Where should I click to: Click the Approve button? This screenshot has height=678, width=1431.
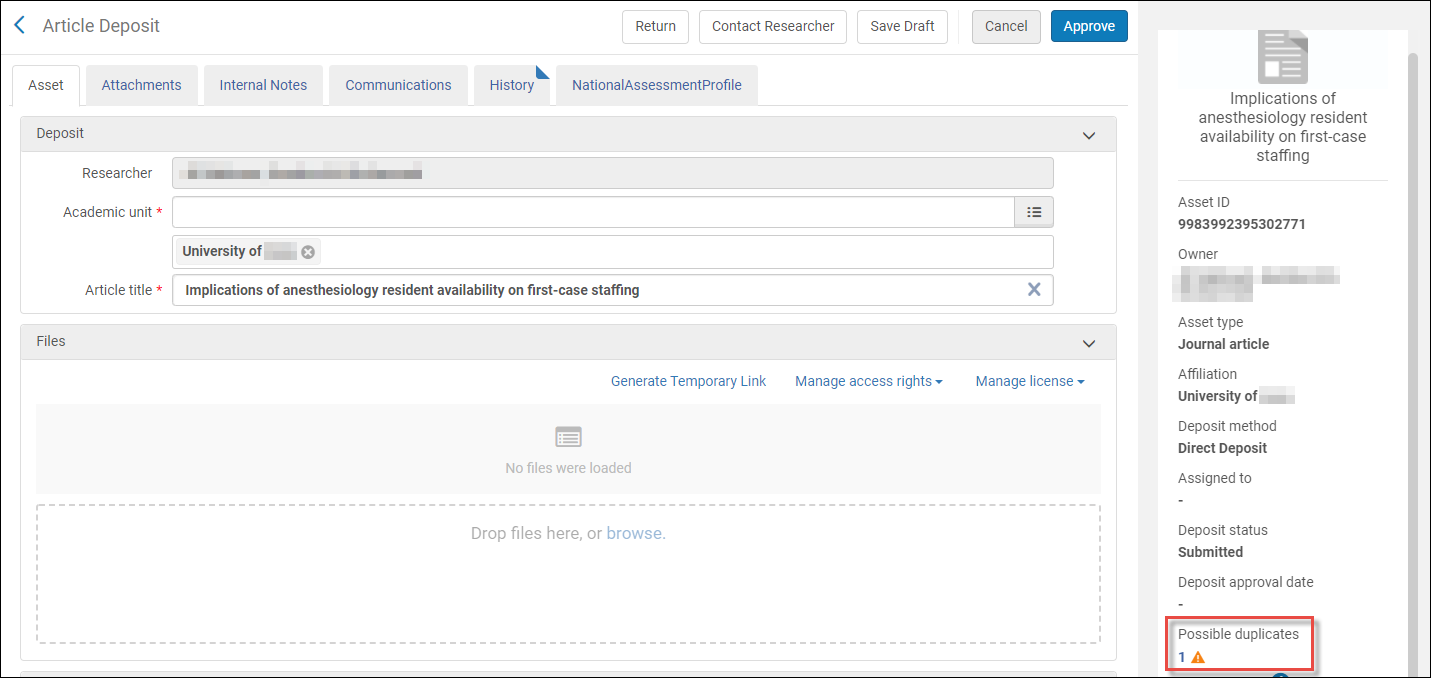(x=1088, y=27)
